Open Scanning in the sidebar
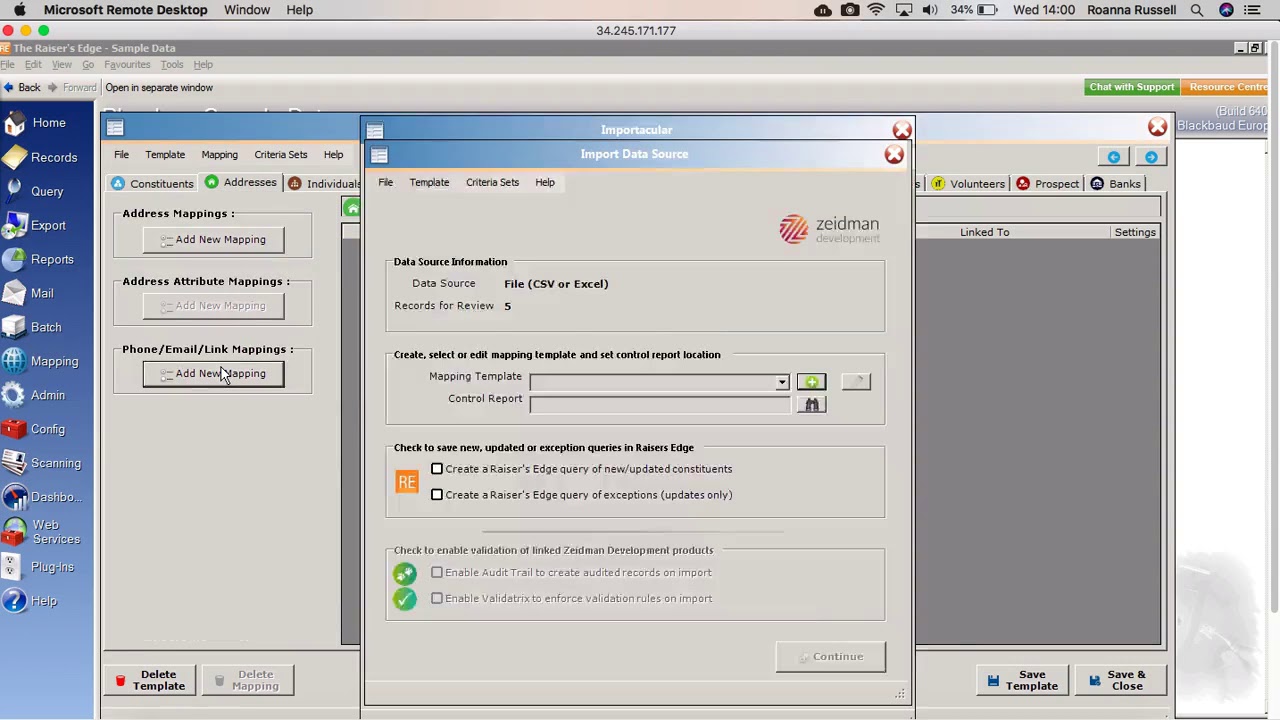This screenshot has height=720, width=1280. (42, 463)
